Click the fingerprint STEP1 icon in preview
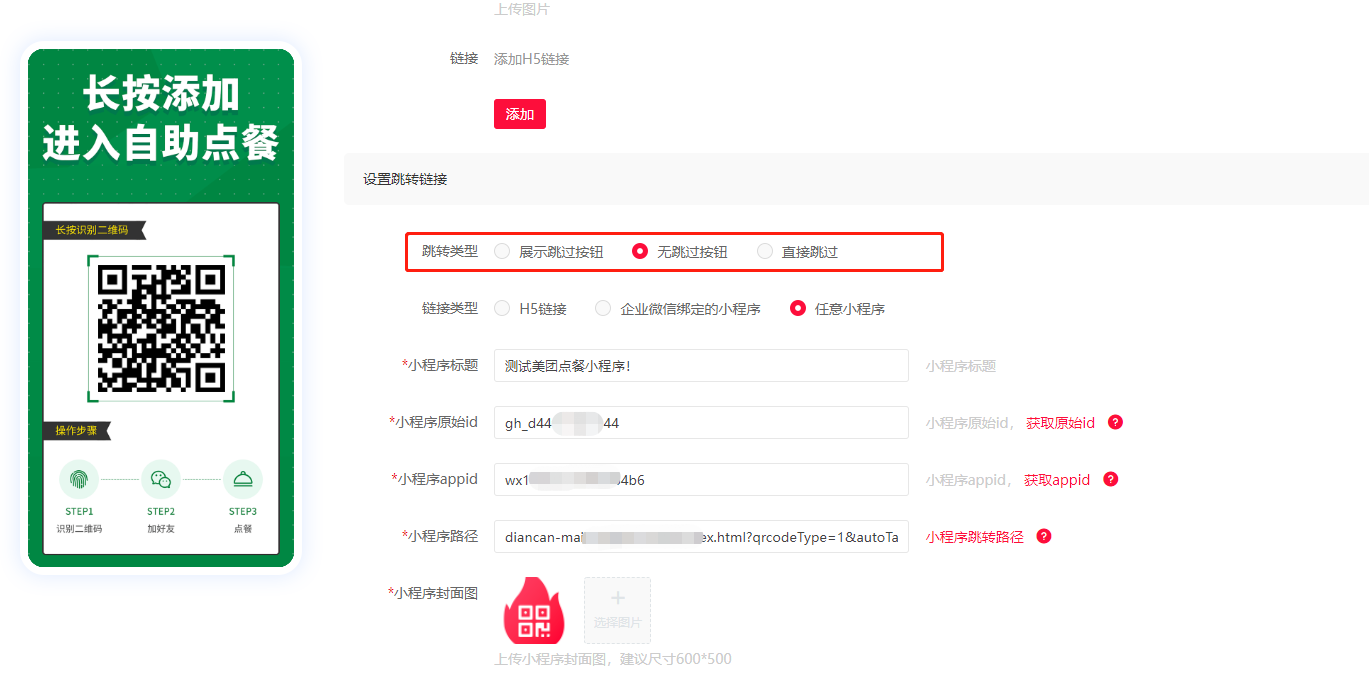1369x673 pixels. tap(79, 480)
